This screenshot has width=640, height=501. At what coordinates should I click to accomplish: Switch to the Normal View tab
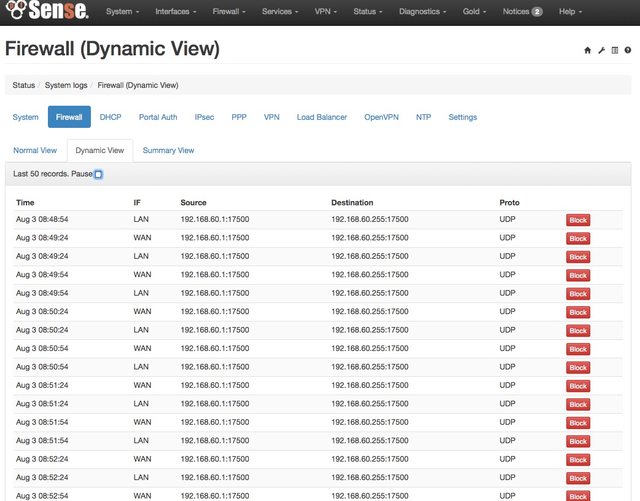point(35,150)
